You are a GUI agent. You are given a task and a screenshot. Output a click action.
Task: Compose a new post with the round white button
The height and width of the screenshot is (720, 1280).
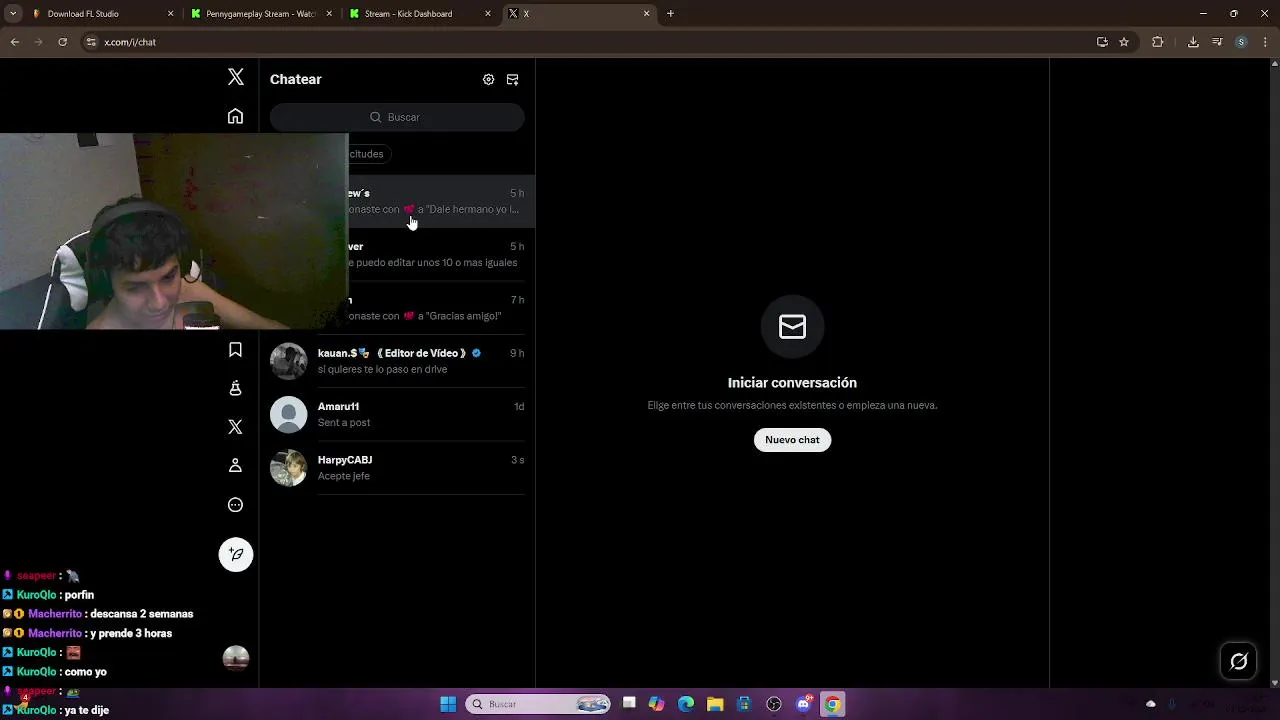pyautogui.click(x=236, y=554)
